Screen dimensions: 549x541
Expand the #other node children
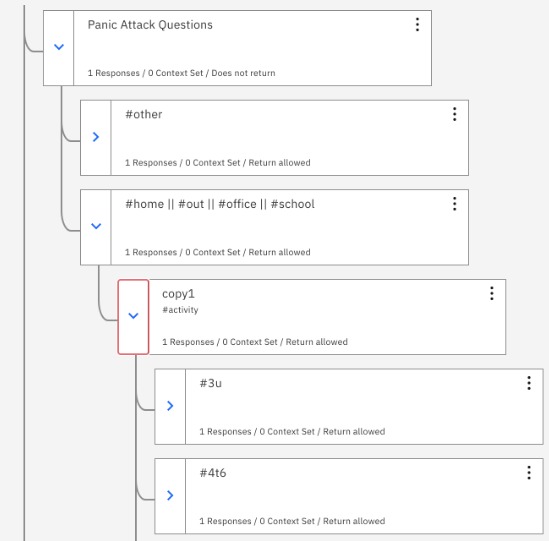point(96,137)
